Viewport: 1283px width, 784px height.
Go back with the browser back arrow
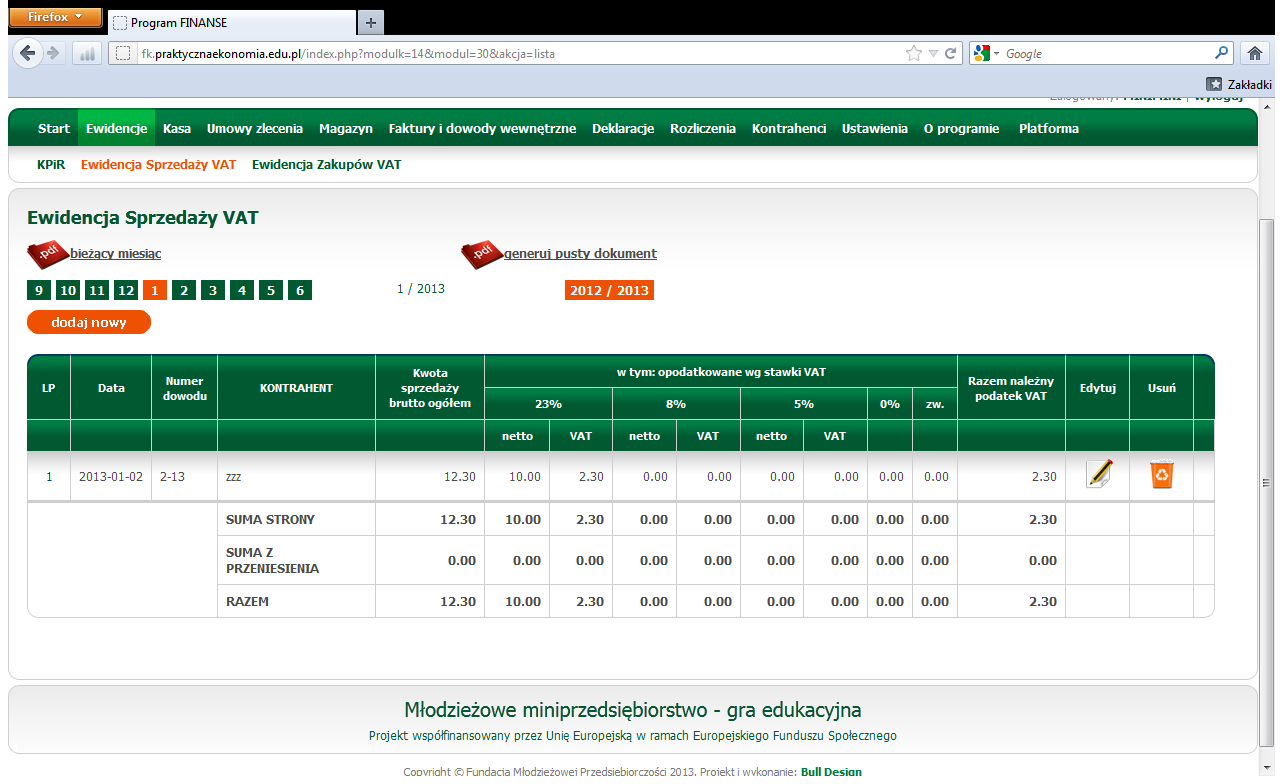(x=28, y=53)
